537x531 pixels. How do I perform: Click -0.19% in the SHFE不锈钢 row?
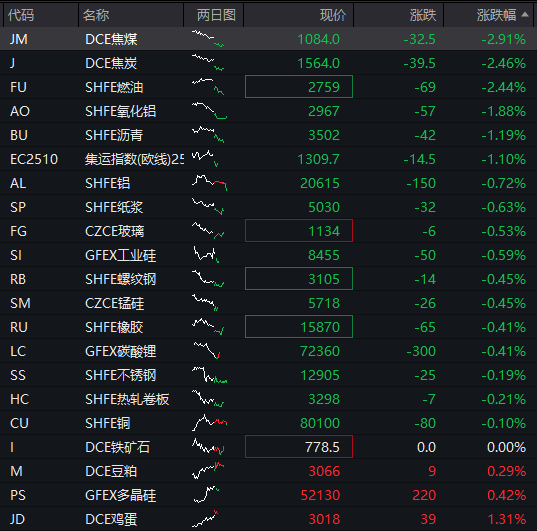[x=503, y=375]
